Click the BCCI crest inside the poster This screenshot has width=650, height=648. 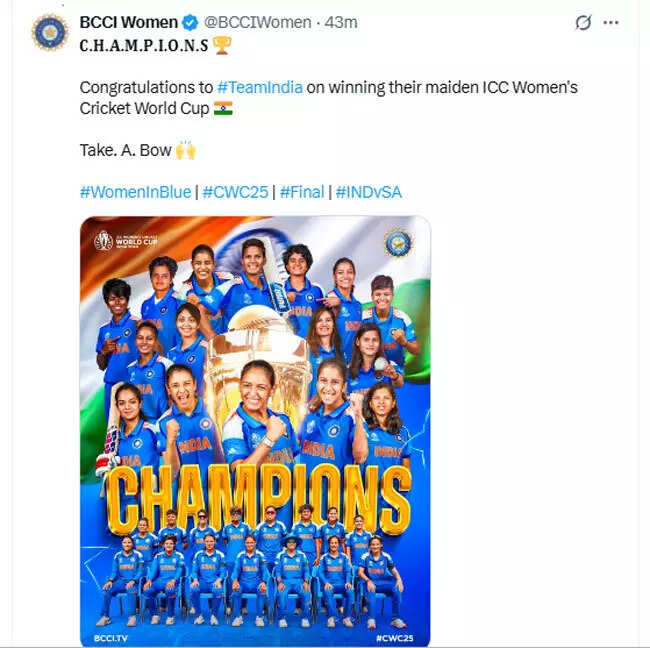click(397, 243)
